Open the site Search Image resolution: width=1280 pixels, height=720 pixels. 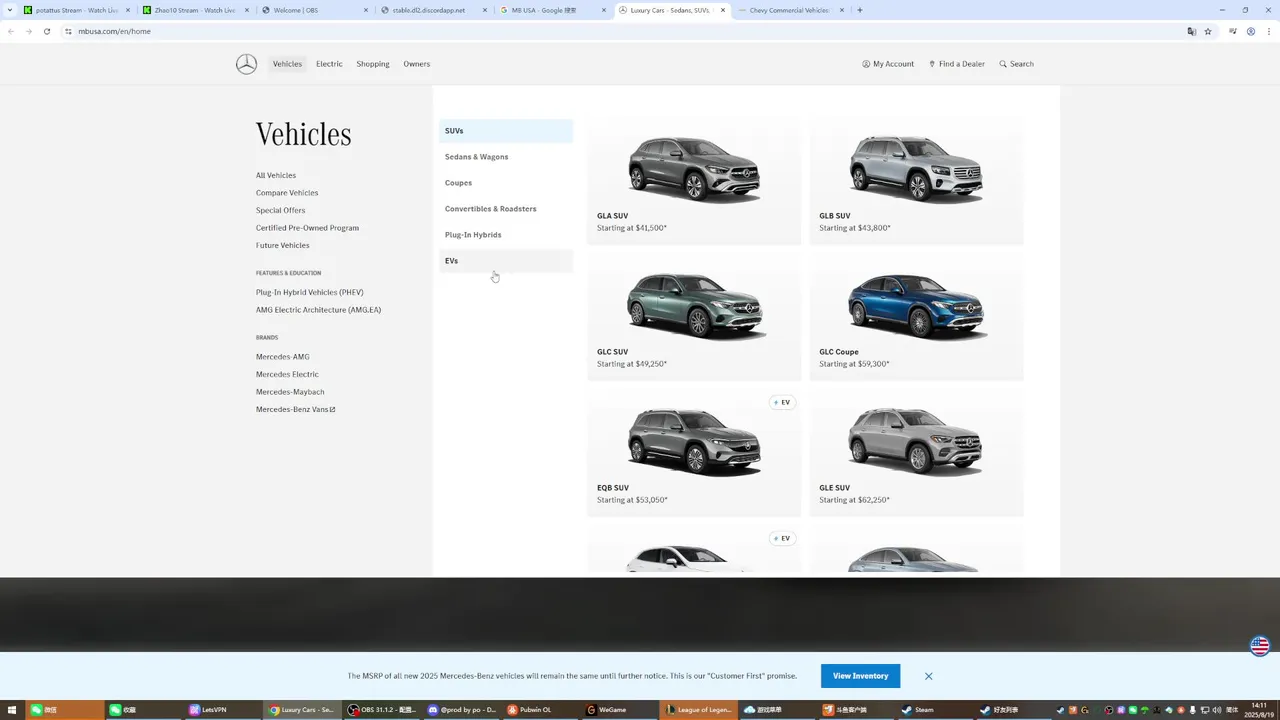(x=1017, y=64)
